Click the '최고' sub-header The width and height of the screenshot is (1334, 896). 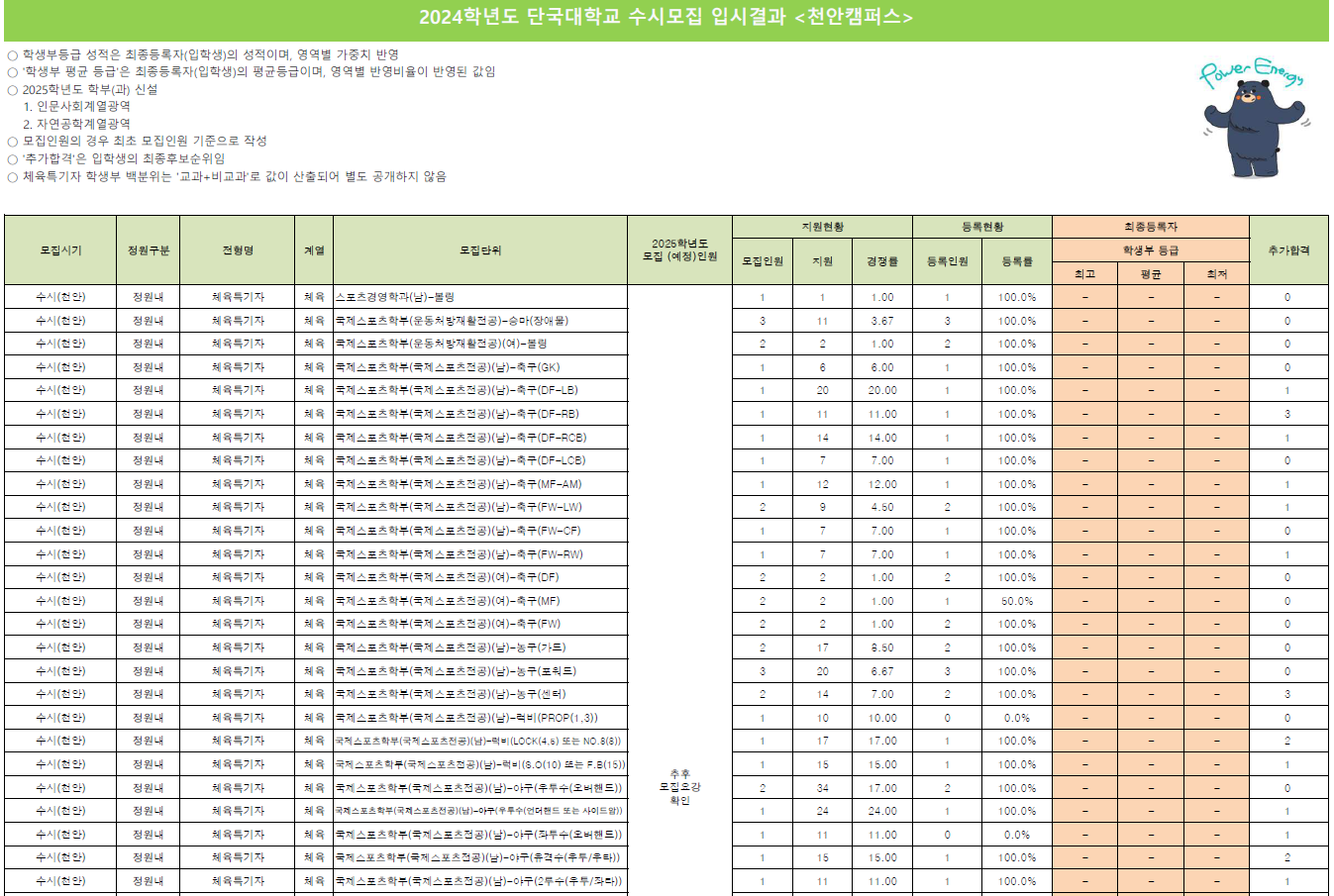[1085, 274]
